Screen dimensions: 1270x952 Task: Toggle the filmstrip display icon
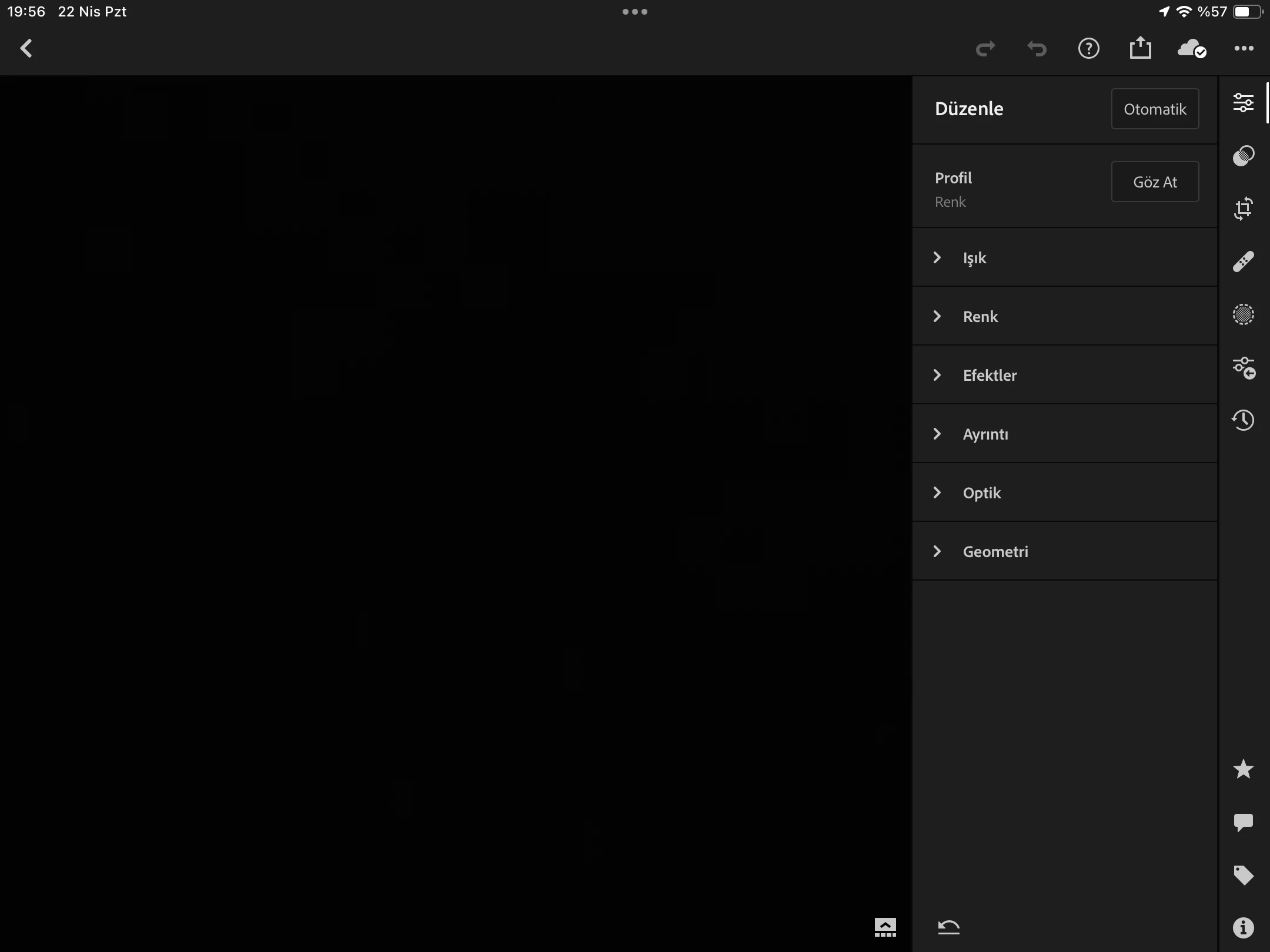coord(885,927)
